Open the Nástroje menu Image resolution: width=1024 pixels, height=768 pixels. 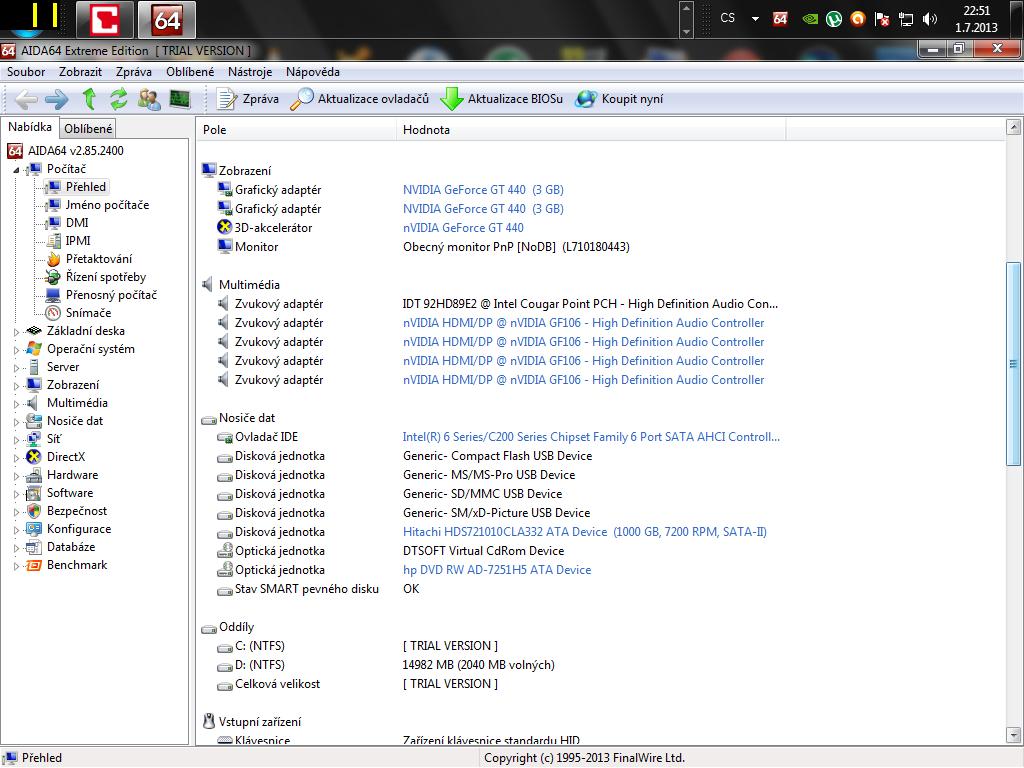click(249, 72)
